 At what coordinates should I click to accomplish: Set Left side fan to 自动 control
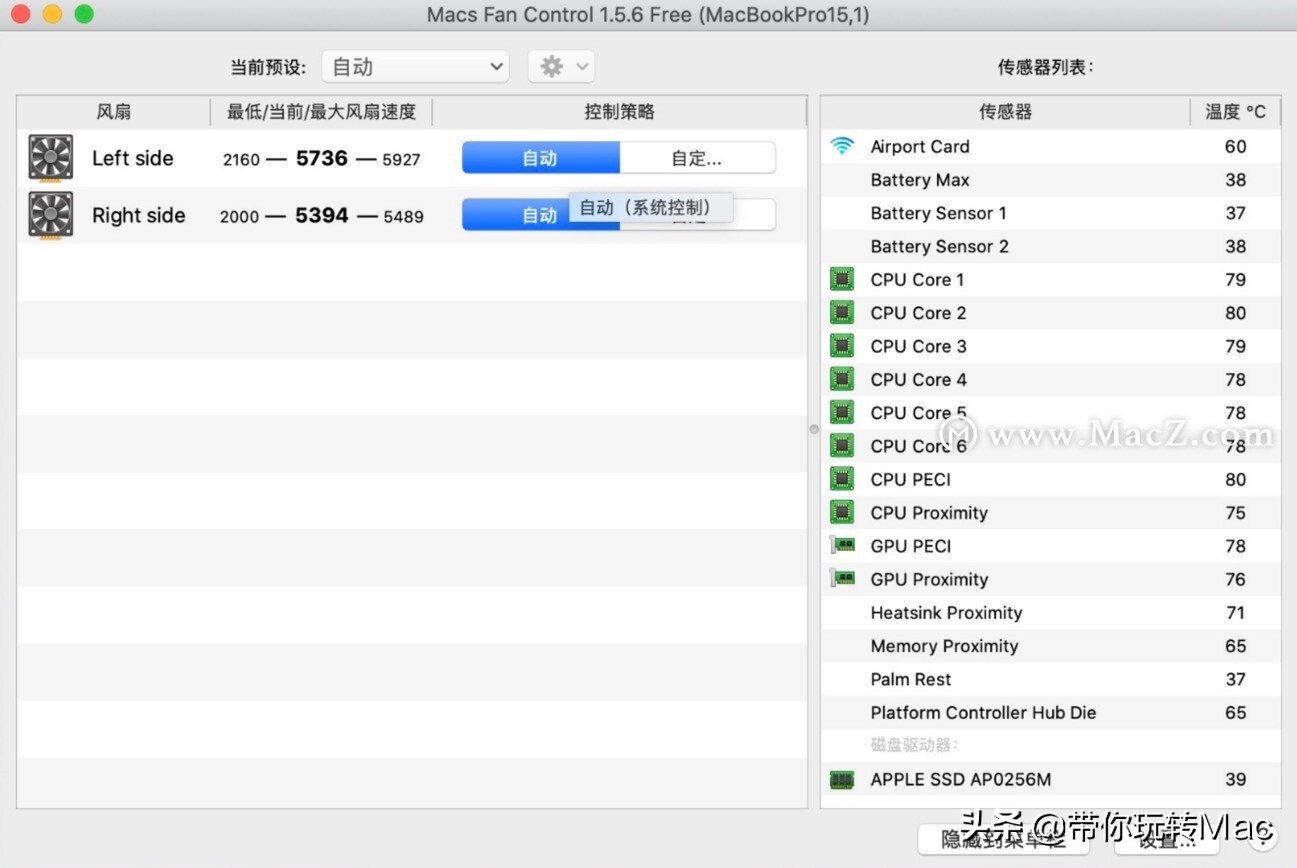pyautogui.click(x=541, y=158)
